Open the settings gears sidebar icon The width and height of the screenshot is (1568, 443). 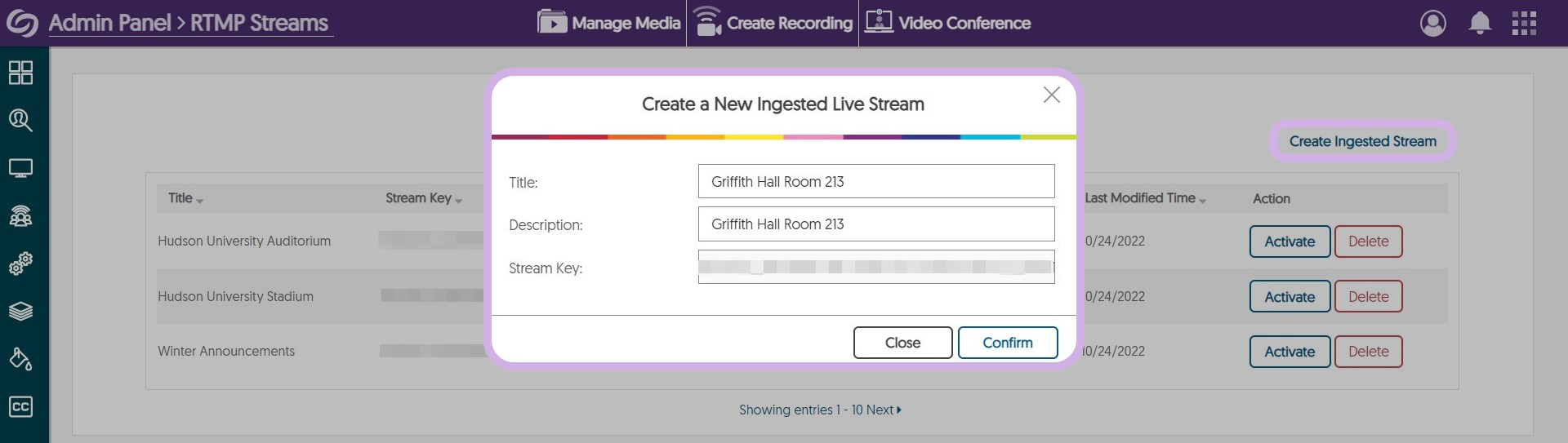coord(20,264)
